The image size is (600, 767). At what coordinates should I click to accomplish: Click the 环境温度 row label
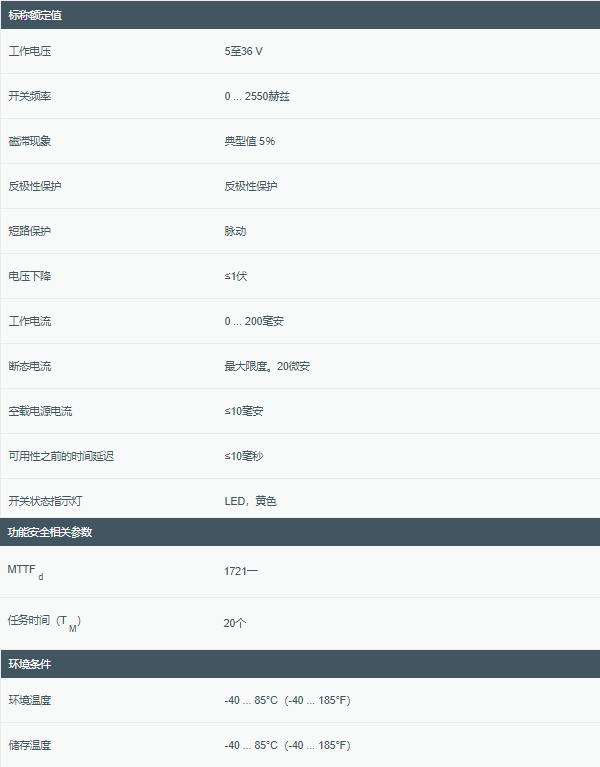tap(29, 700)
